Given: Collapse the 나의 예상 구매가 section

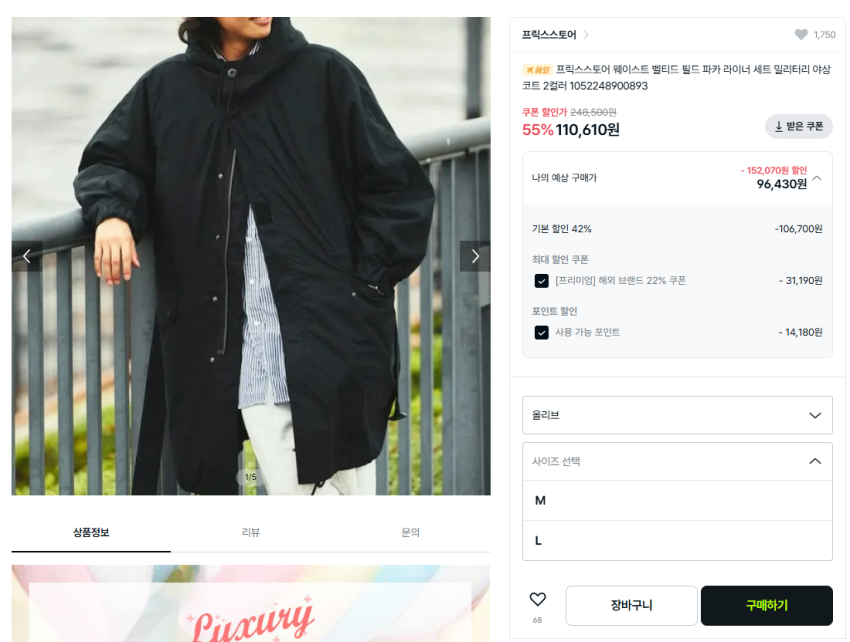Looking at the screenshot, I should [x=817, y=178].
